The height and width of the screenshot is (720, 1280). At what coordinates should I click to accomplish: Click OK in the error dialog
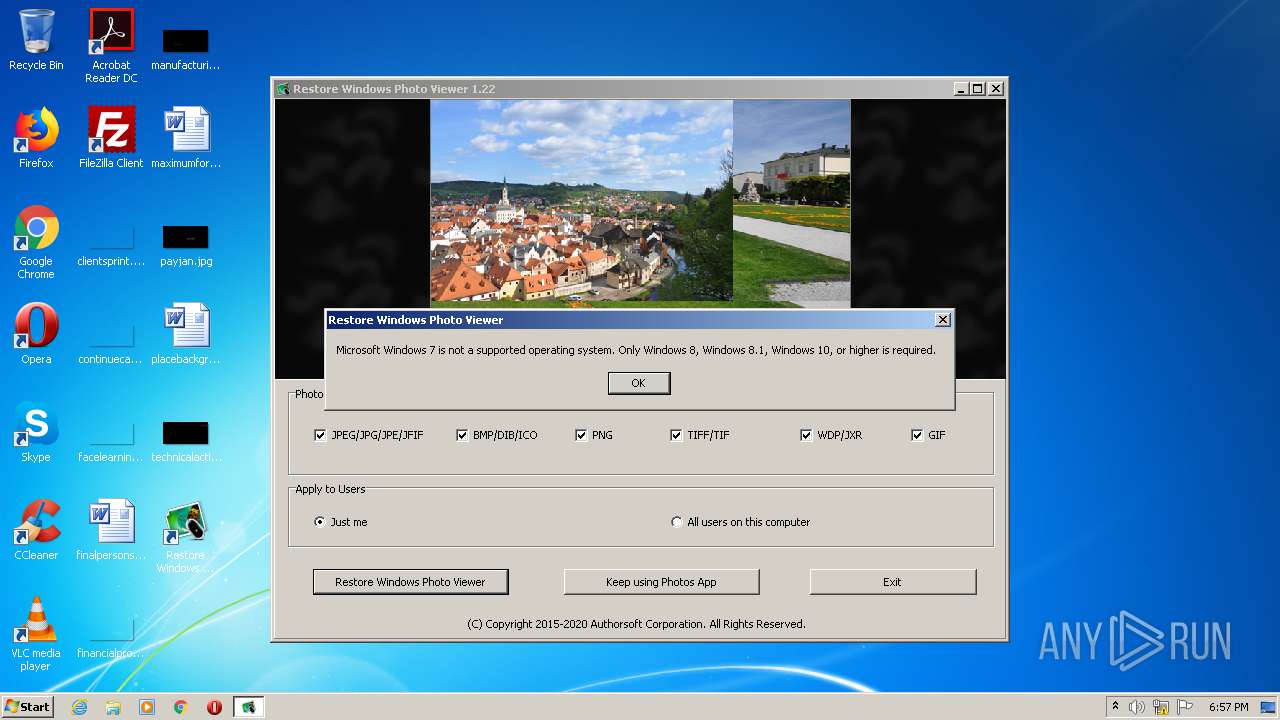pos(638,383)
